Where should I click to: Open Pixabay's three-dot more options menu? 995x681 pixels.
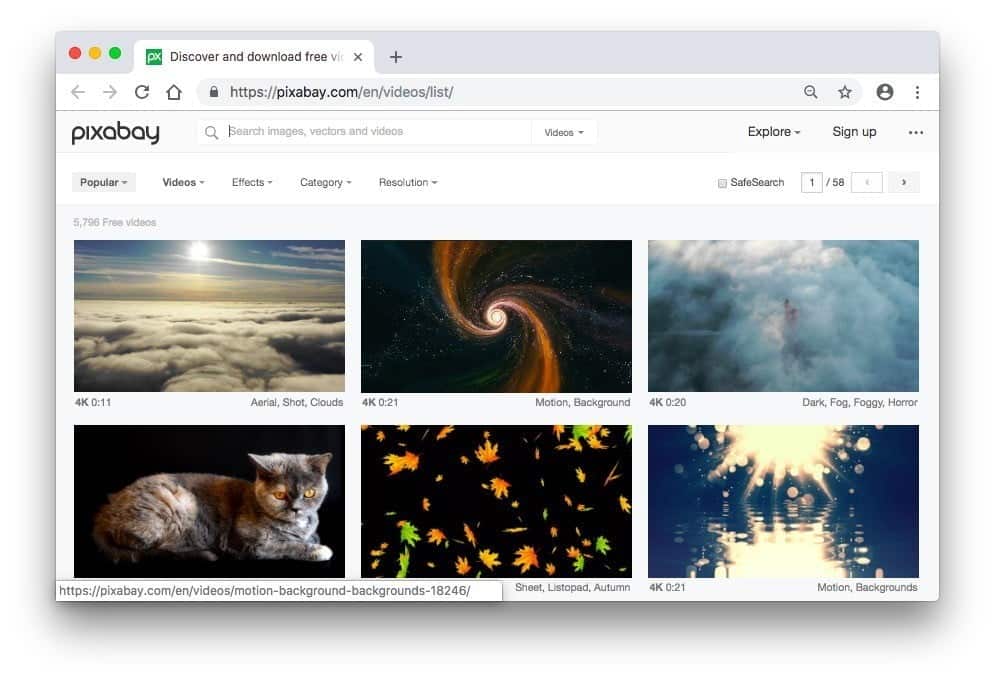point(915,132)
